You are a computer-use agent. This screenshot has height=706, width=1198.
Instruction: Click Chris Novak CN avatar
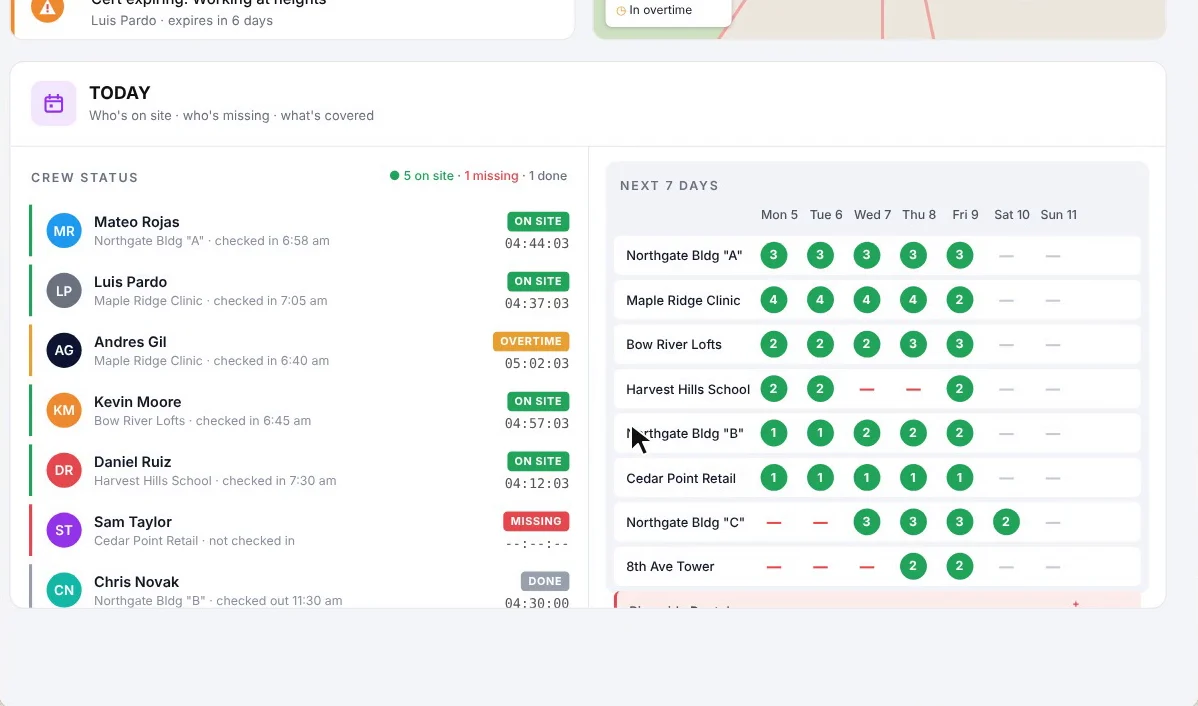(64, 591)
